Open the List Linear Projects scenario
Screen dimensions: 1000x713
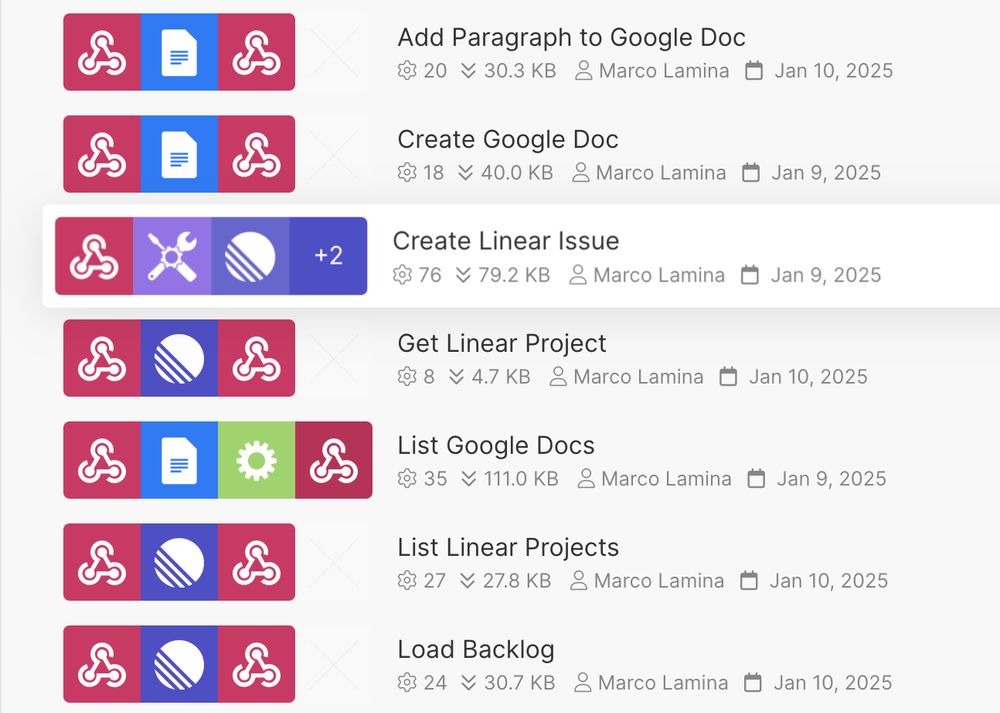pyautogui.click(x=507, y=548)
